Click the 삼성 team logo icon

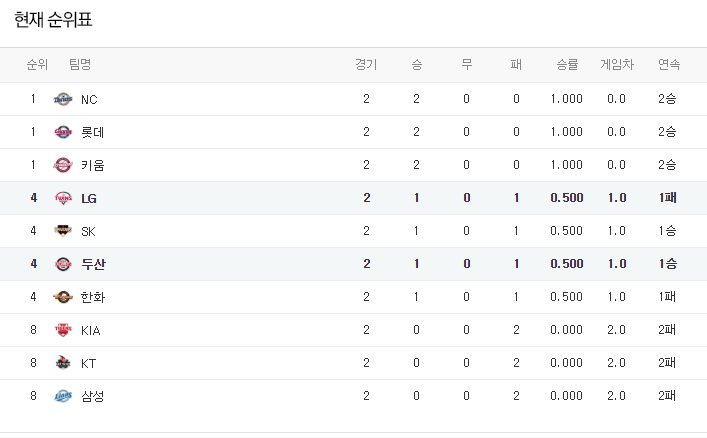pos(63,396)
